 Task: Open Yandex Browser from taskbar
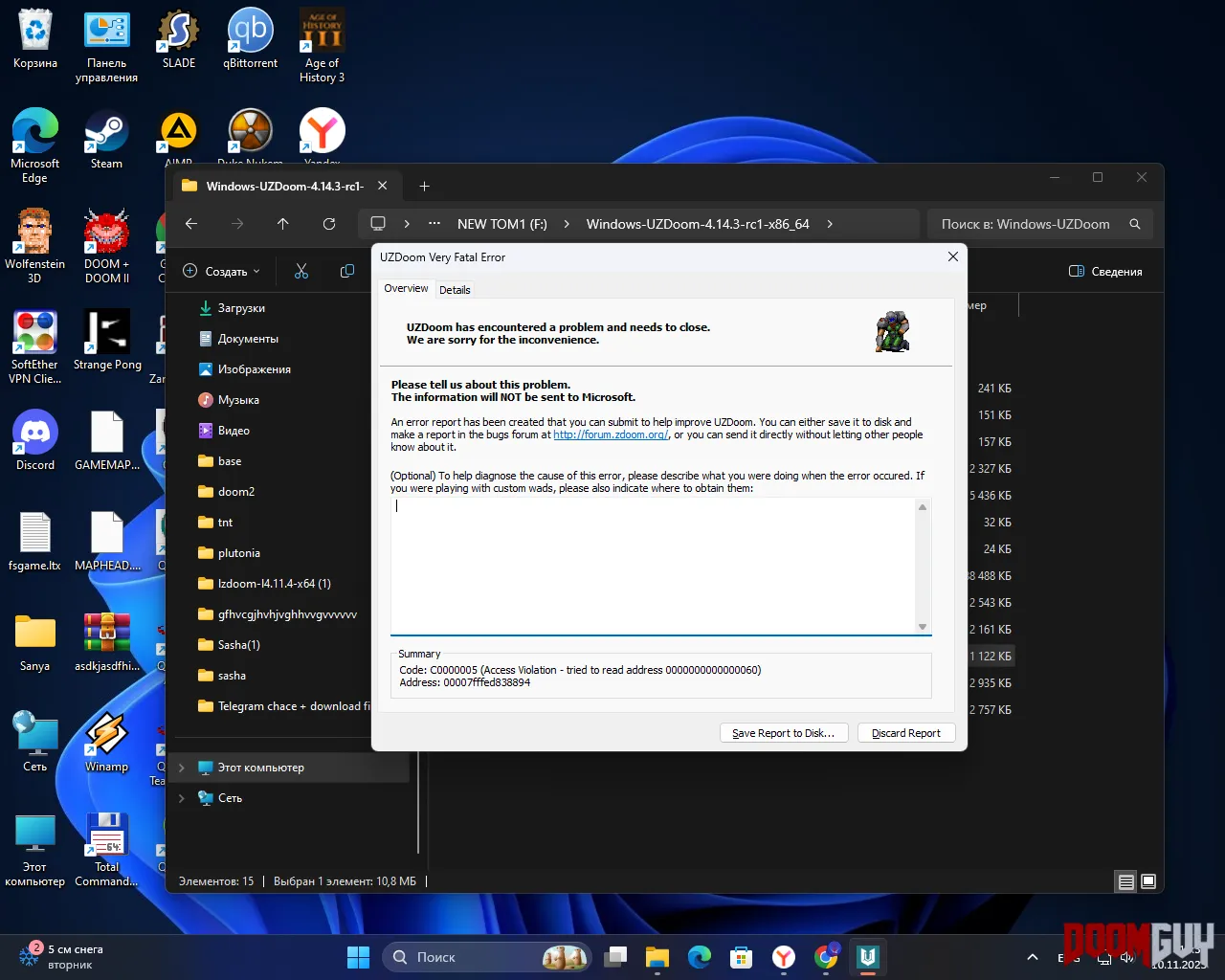tap(784, 957)
